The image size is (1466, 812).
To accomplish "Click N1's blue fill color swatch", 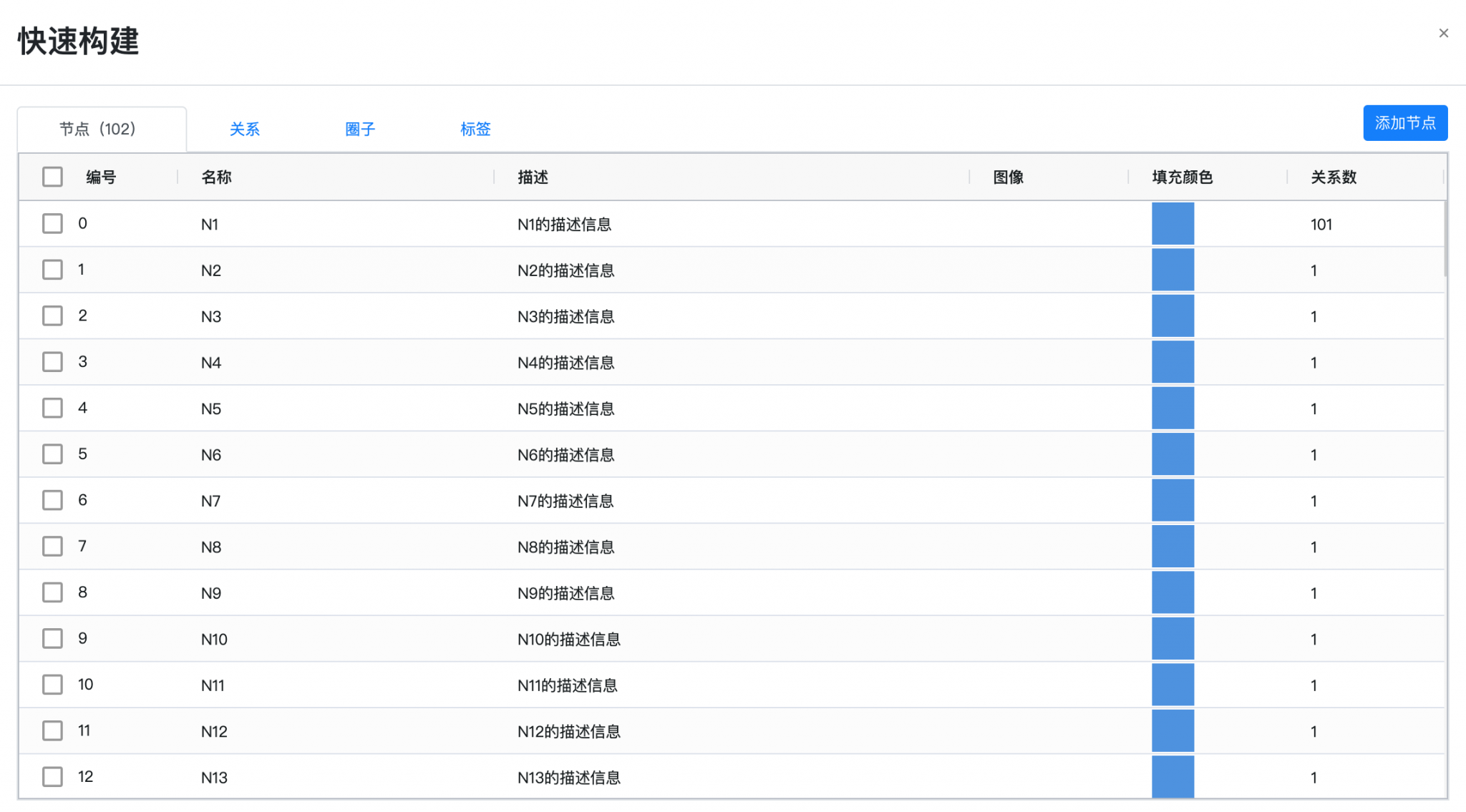I will tap(1172, 224).
